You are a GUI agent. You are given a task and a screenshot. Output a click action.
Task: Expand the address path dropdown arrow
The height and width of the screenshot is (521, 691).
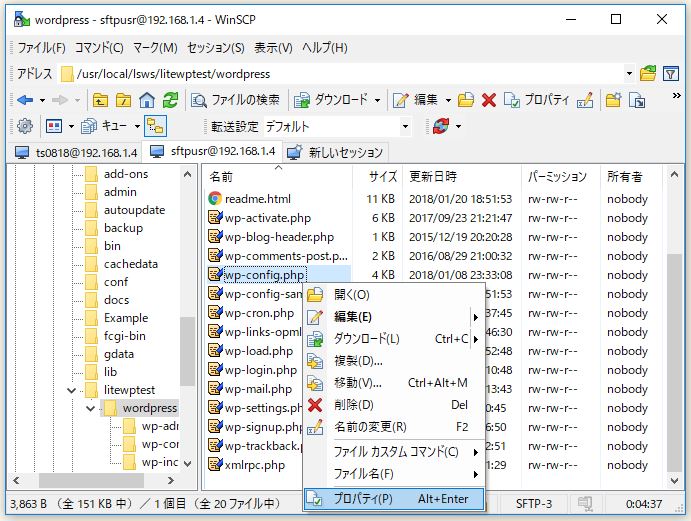coord(629,74)
